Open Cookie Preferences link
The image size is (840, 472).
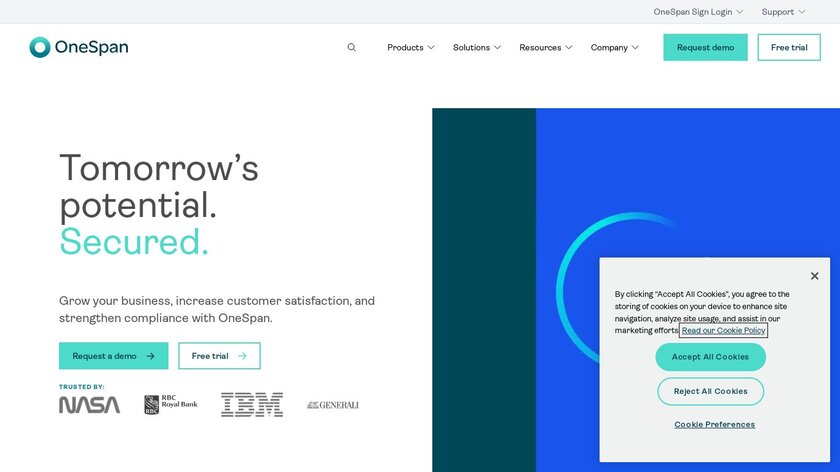(x=714, y=424)
